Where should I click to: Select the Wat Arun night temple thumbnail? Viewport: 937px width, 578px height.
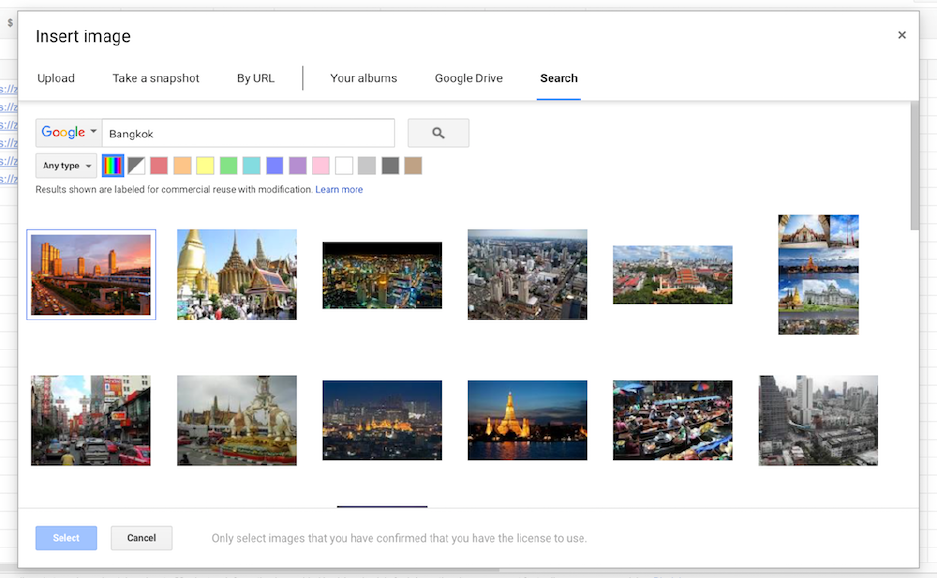[527, 420]
